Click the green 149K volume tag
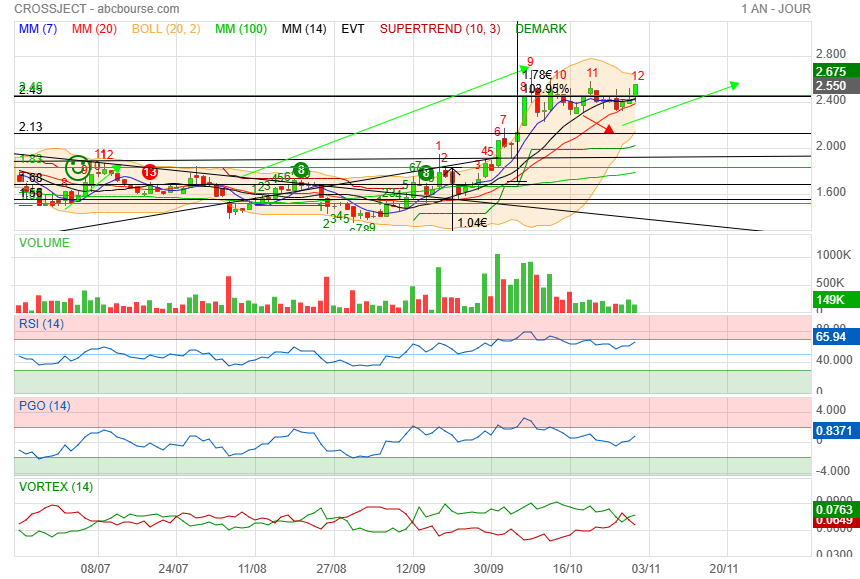 (830, 300)
